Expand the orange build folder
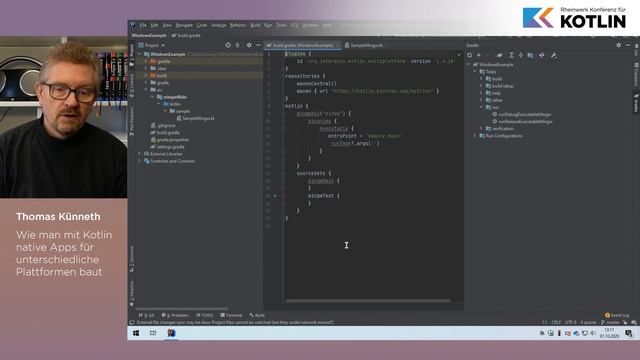Screen dimensions: 640x360 (146, 76)
